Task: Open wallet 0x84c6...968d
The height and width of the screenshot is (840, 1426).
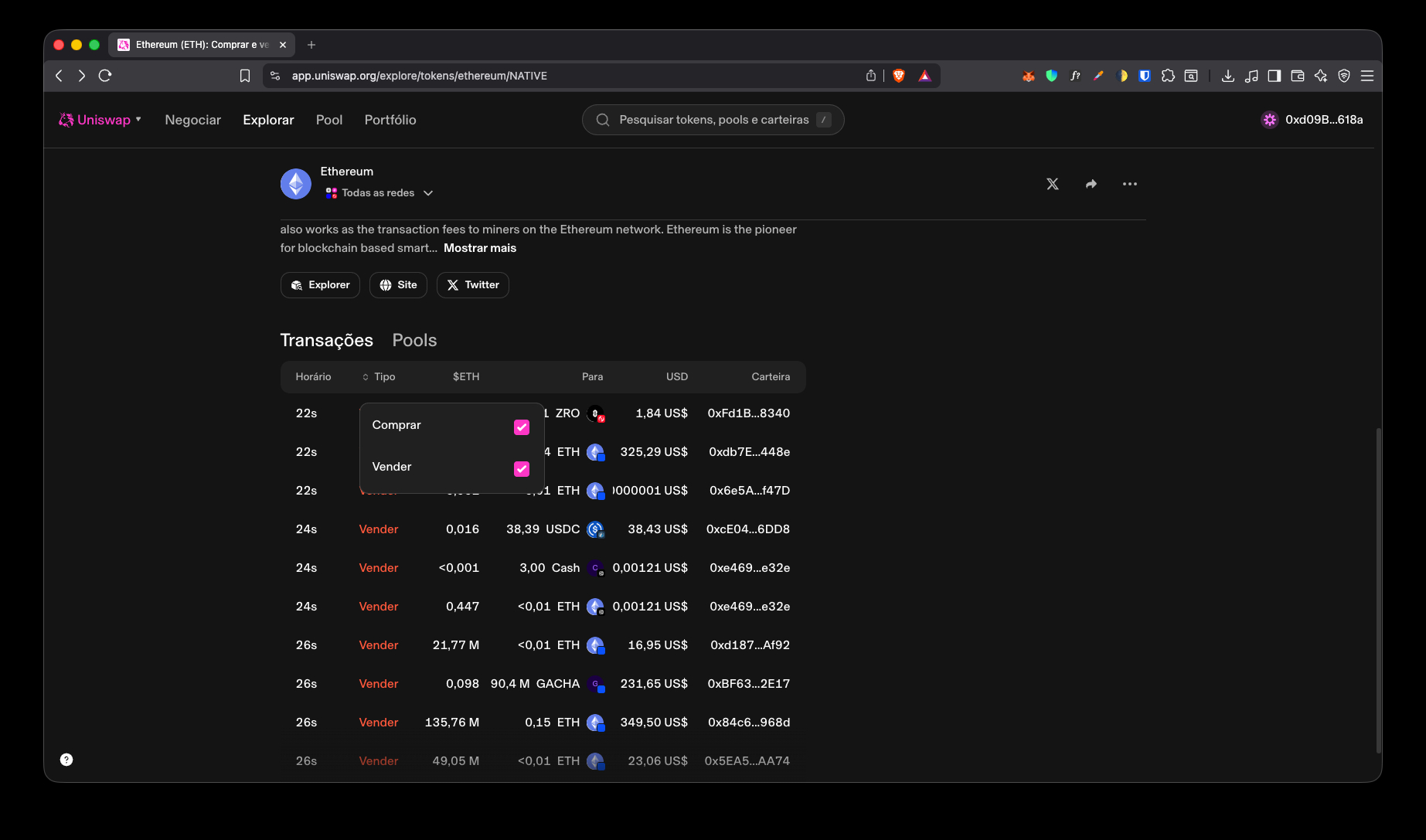Action: pyautogui.click(x=749, y=723)
